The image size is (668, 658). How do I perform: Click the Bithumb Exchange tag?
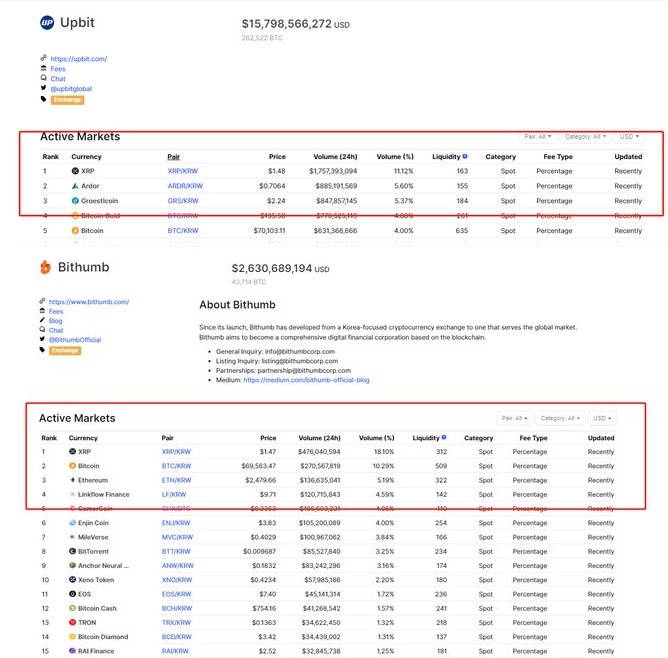click(65, 351)
